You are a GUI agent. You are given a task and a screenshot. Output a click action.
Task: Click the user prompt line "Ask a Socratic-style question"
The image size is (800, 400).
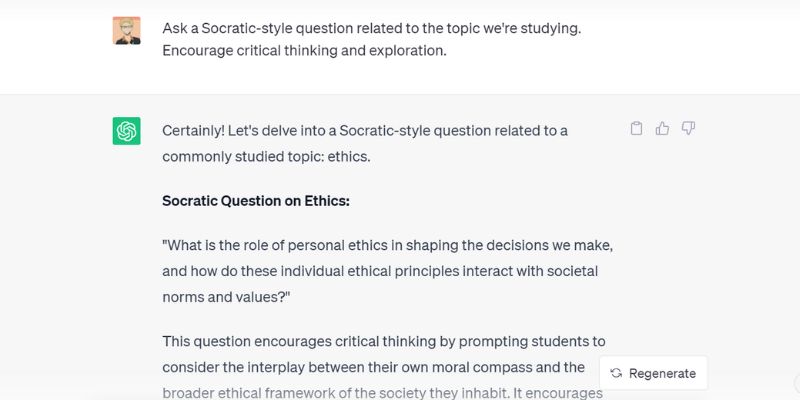(371, 29)
